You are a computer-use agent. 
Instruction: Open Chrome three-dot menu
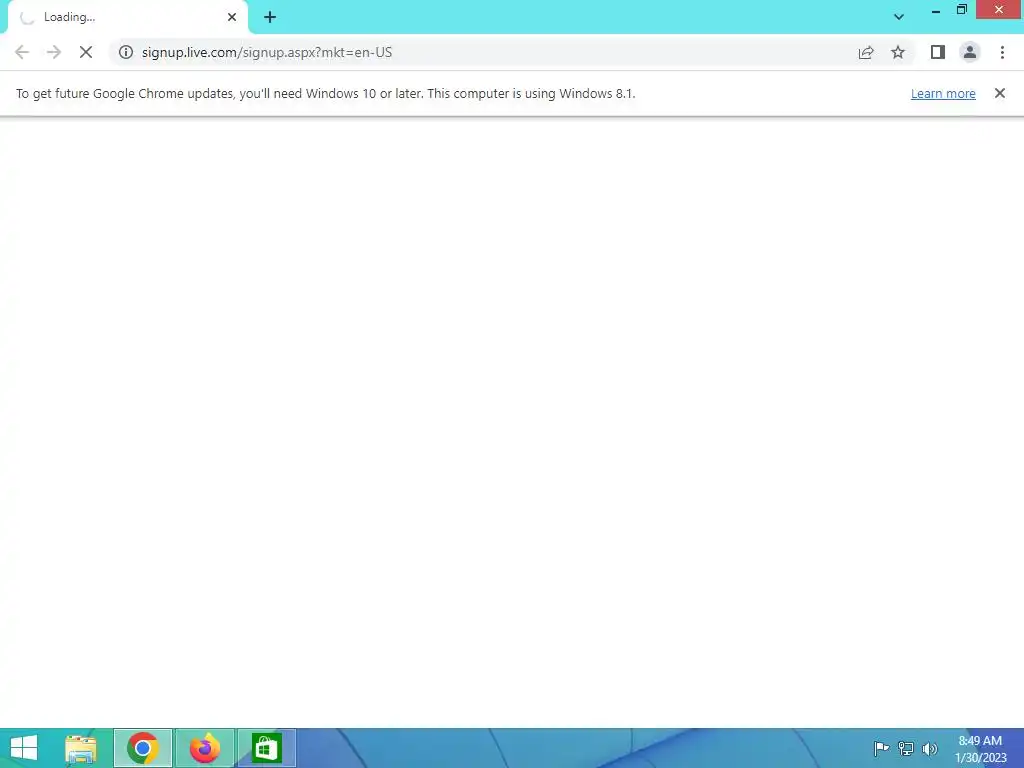[1002, 52]
